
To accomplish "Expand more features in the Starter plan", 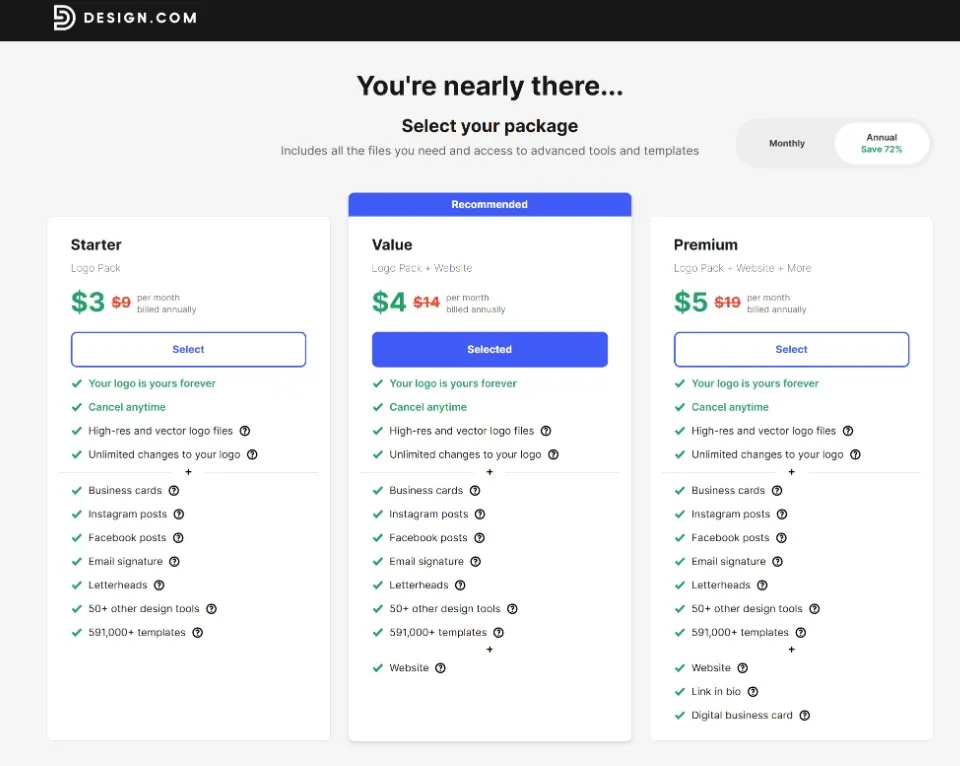I will click(x=189, y=473).
